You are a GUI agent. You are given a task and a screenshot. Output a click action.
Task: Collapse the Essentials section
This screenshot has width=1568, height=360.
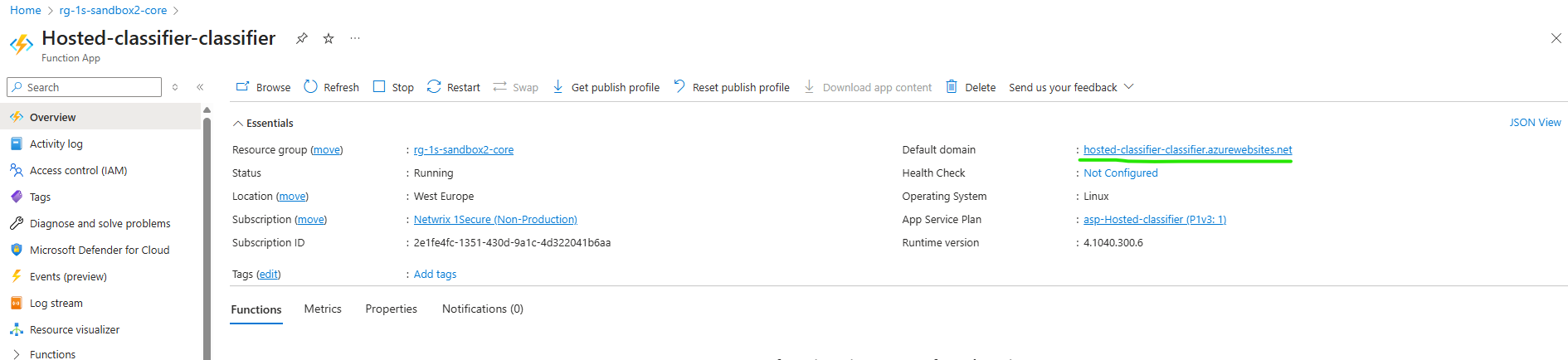(x=238, y=124)
